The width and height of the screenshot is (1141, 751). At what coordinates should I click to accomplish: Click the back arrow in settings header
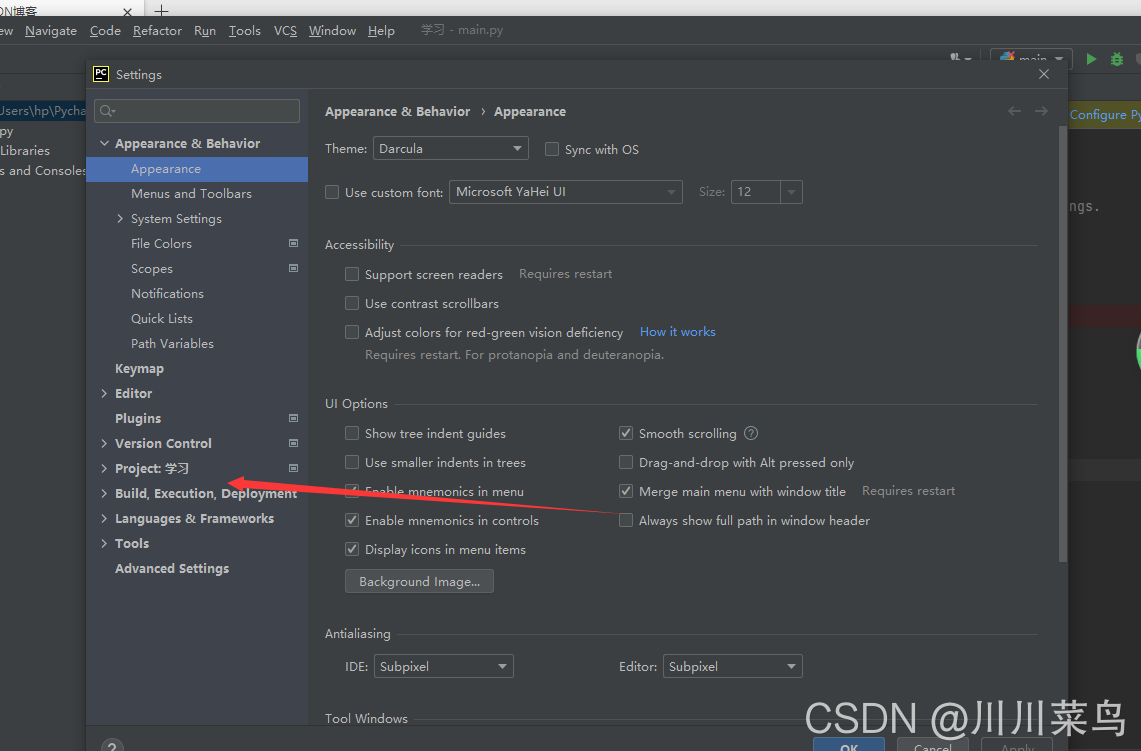tap(1014, 111)
